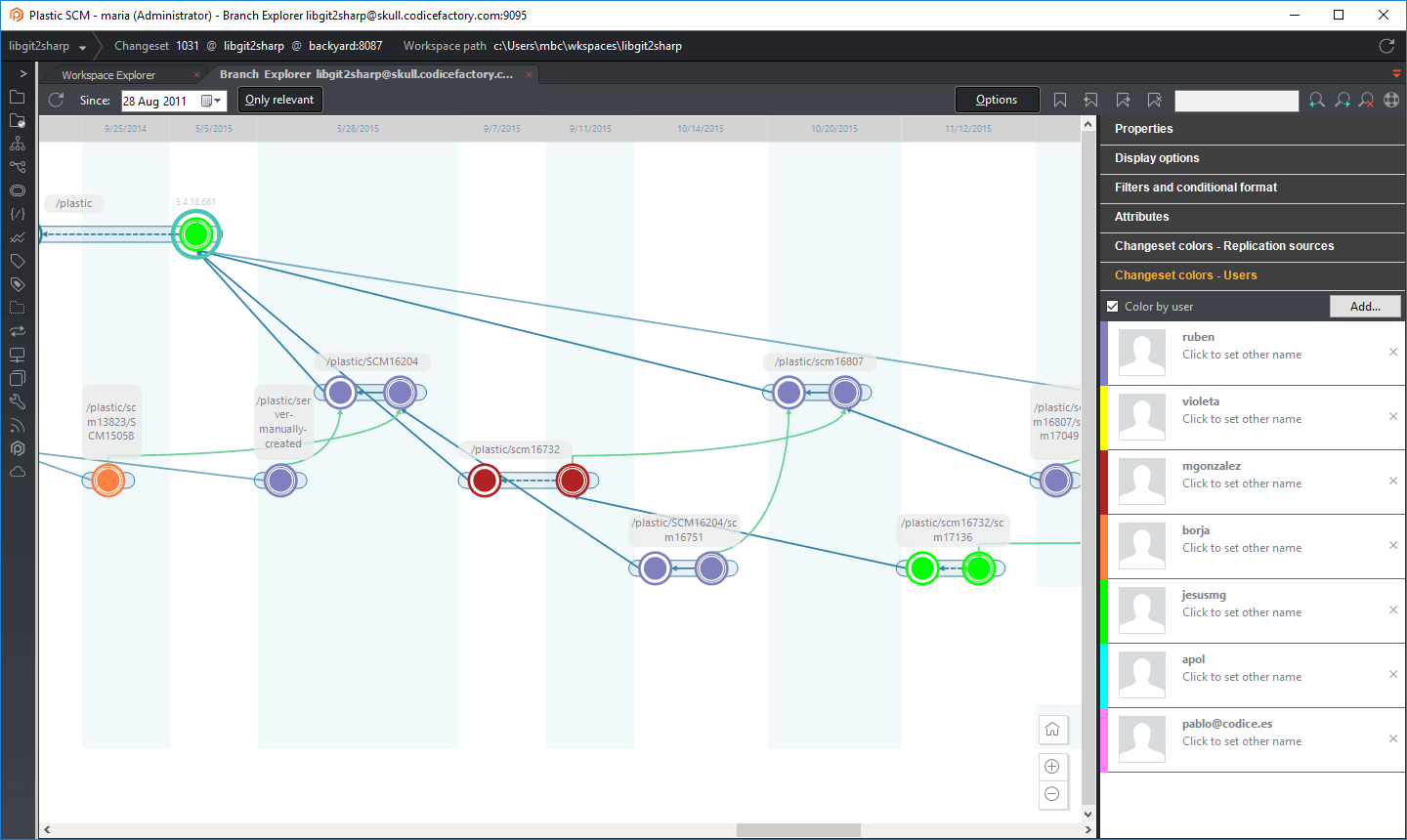The height and width of the screenshot is (840, 1407).
Task: Expand the Properties section
Action: coord(1253,129)
